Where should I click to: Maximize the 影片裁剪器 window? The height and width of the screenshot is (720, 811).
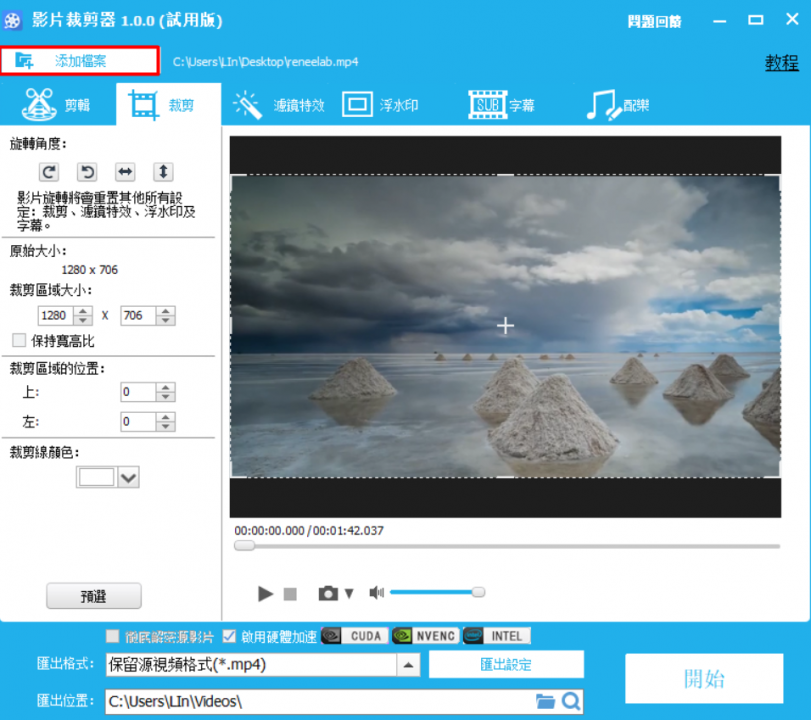pos(756,20)
